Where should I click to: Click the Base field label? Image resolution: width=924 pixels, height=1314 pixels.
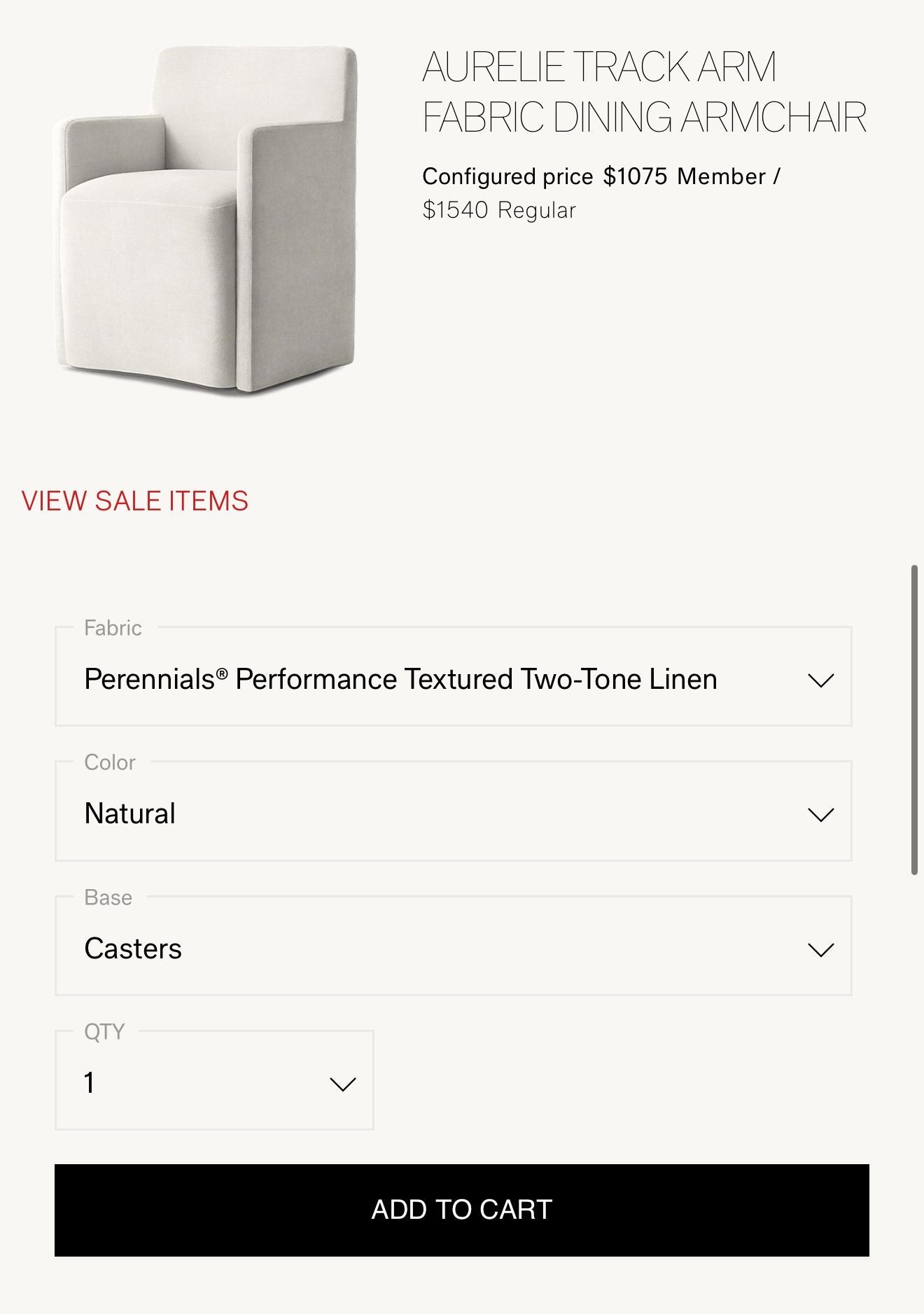point(108,897)
